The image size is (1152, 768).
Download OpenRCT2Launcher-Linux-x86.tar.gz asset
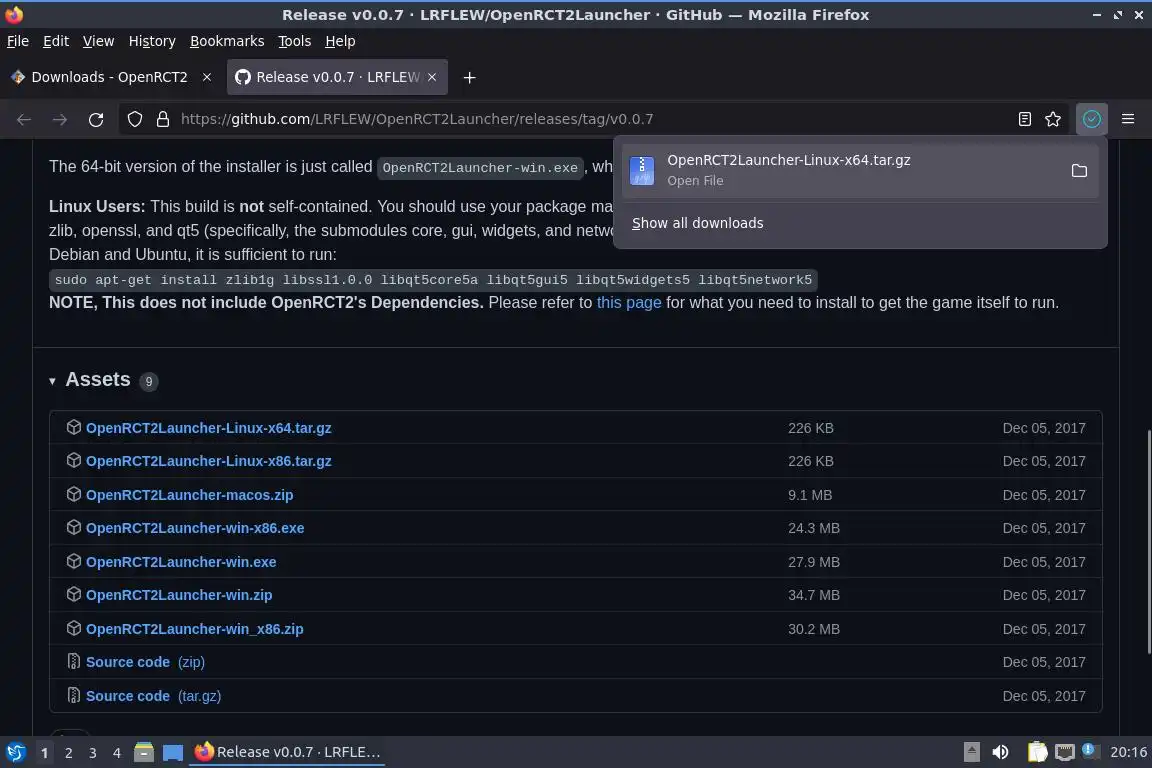pyautogui.click(x=209, y=461)
